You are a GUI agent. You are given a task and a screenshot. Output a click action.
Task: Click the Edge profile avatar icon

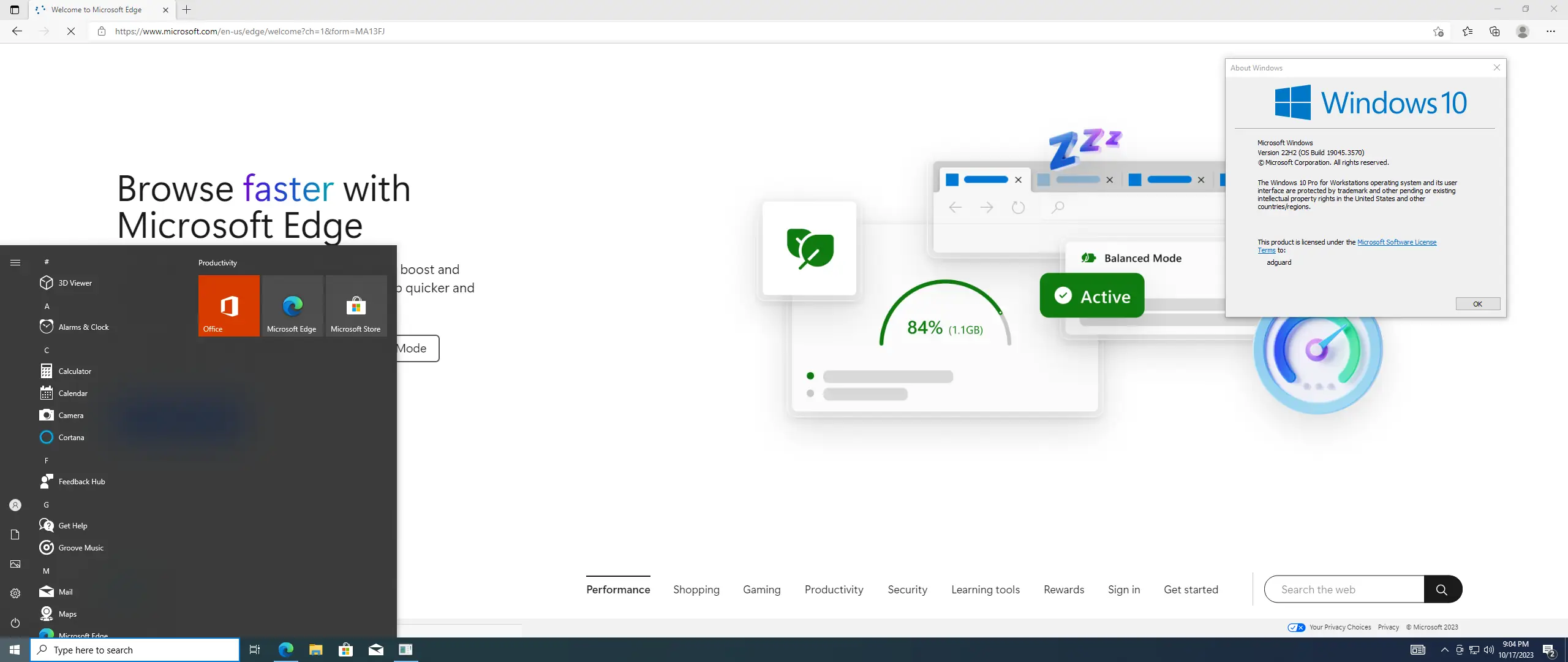pos(1523,31)
